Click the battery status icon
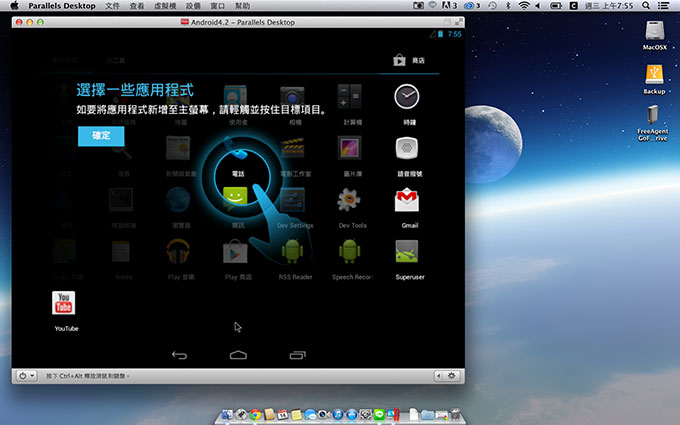This screenshot has height=425, width=680. [556, 6]
